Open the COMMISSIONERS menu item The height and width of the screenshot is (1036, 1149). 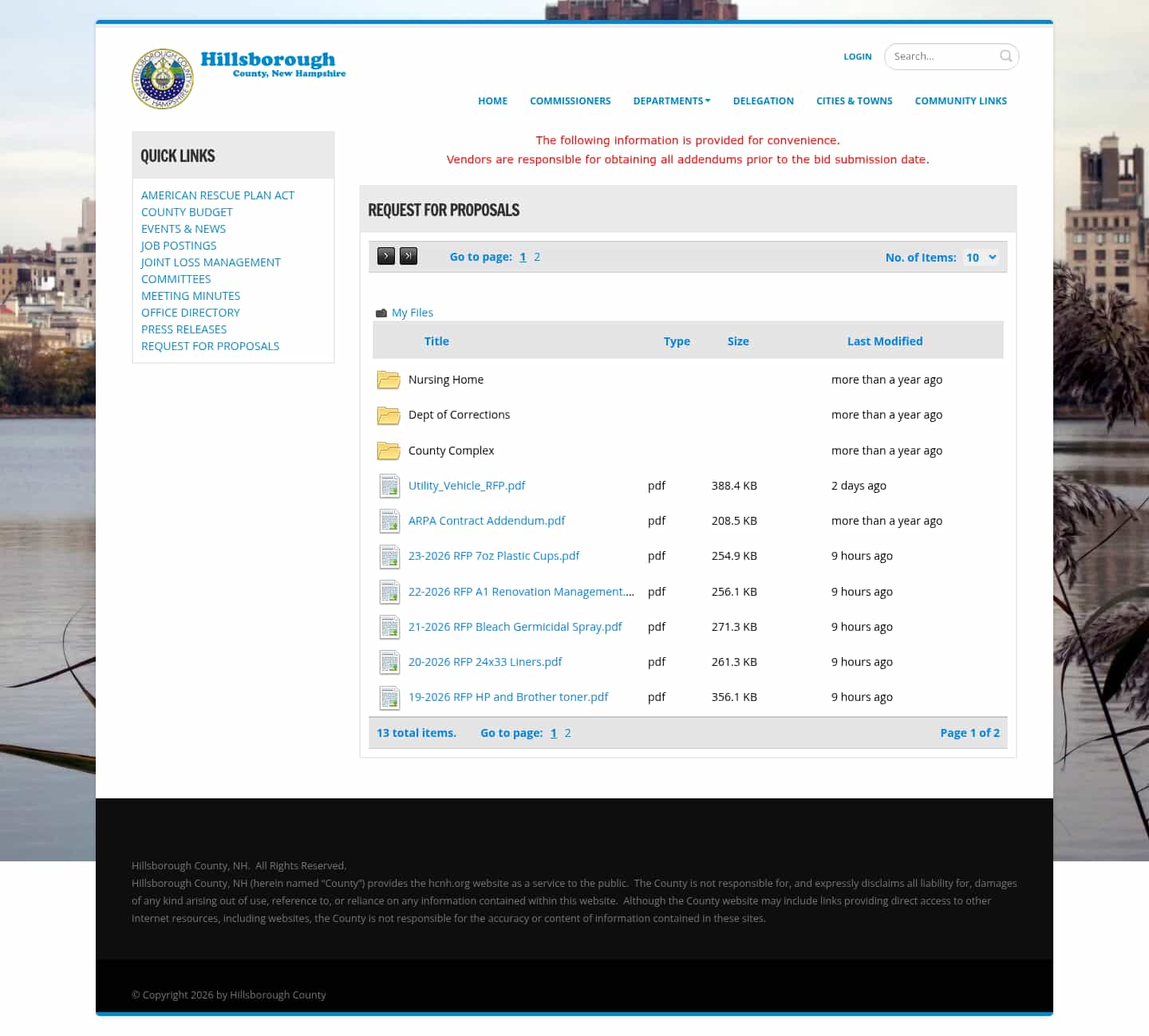tap(571, 100)
